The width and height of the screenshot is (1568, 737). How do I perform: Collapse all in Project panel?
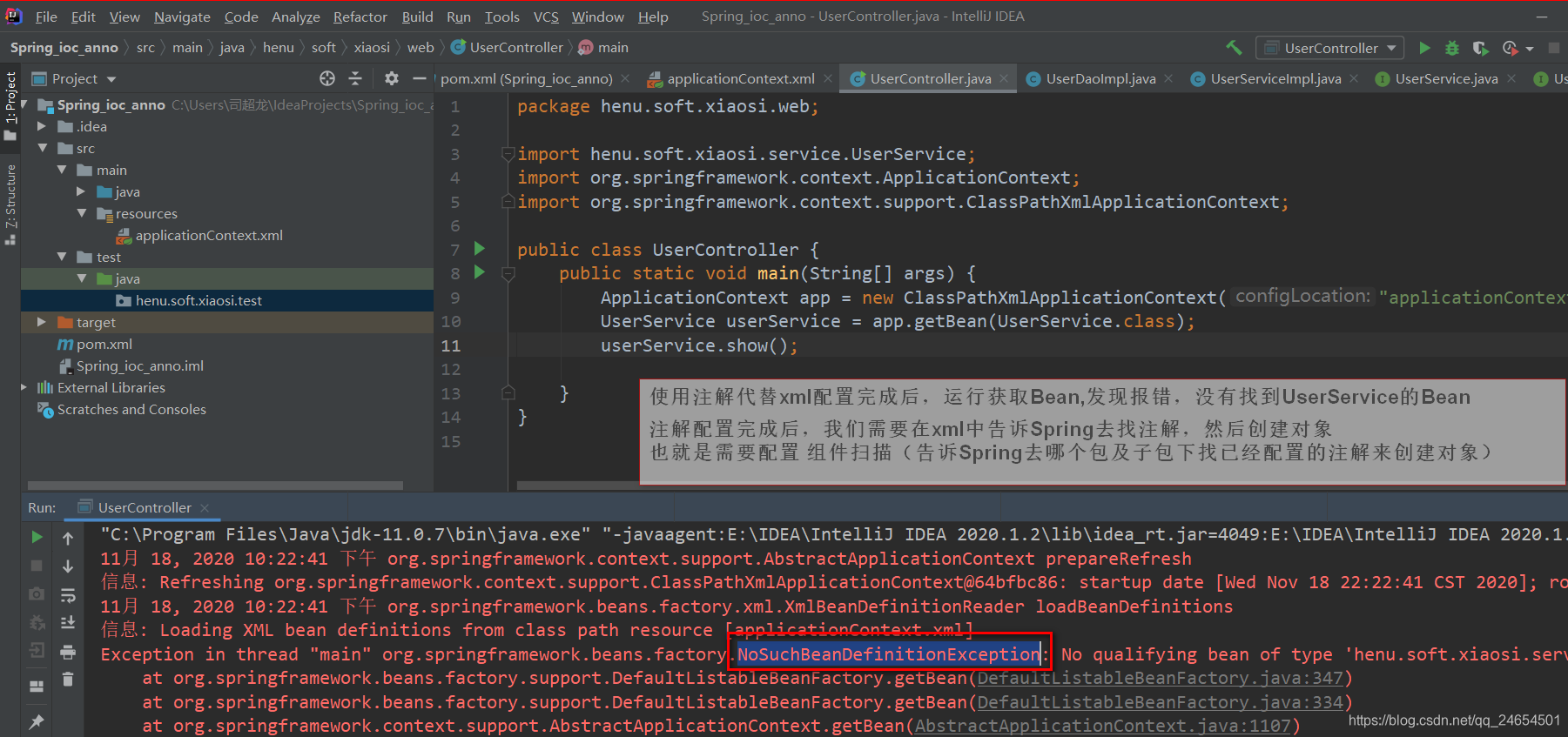point(355,78)
